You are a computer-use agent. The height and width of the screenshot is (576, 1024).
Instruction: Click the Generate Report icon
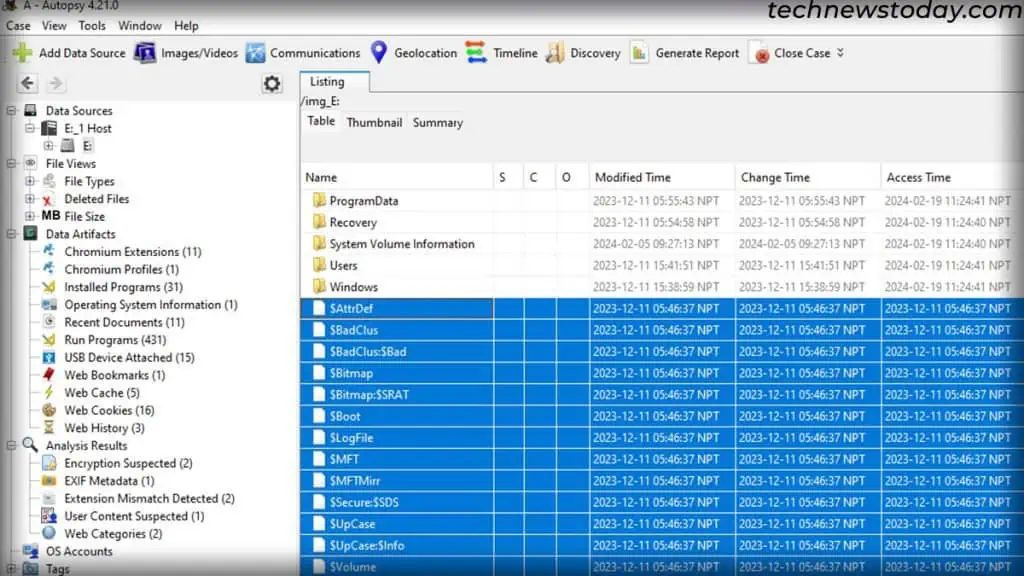tap(639, 53)
